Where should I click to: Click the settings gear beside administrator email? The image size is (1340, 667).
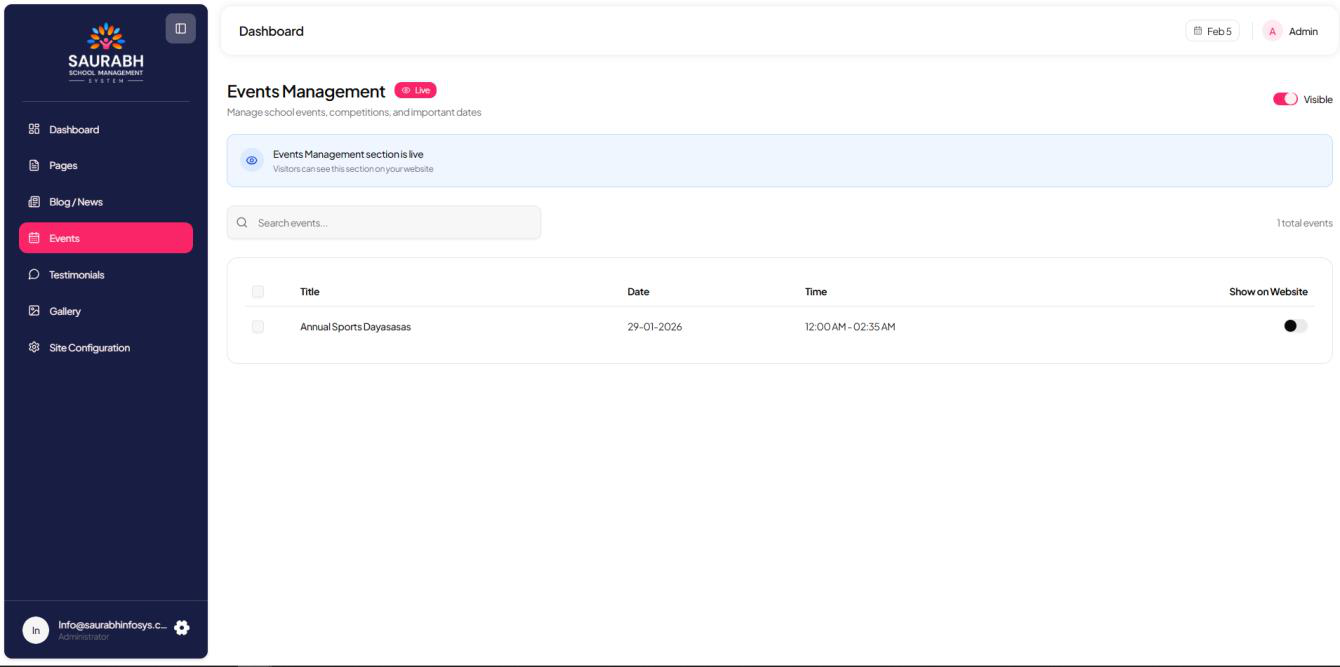coord(181,627)
